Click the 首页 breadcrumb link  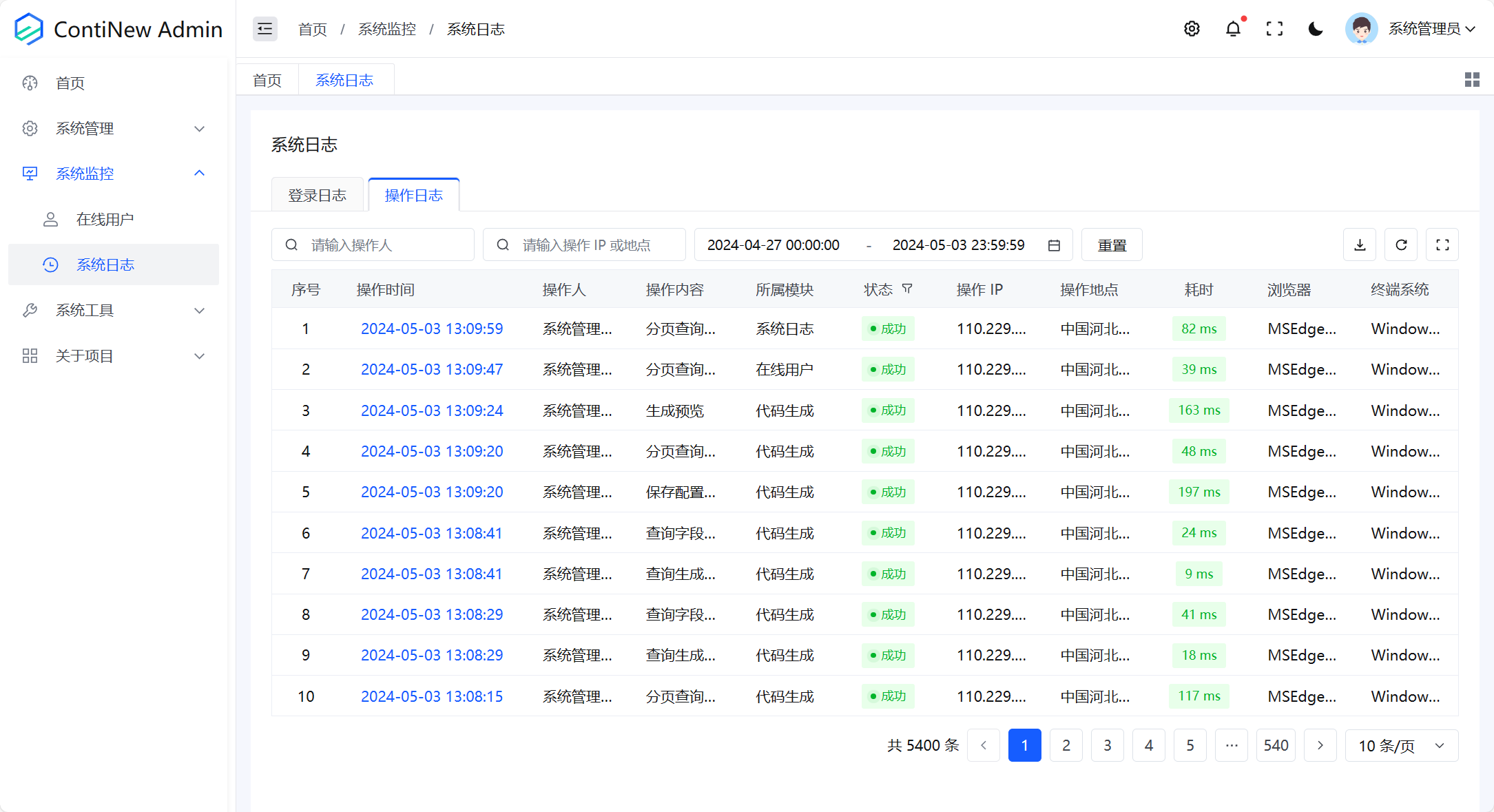click(x=312, y=28)
